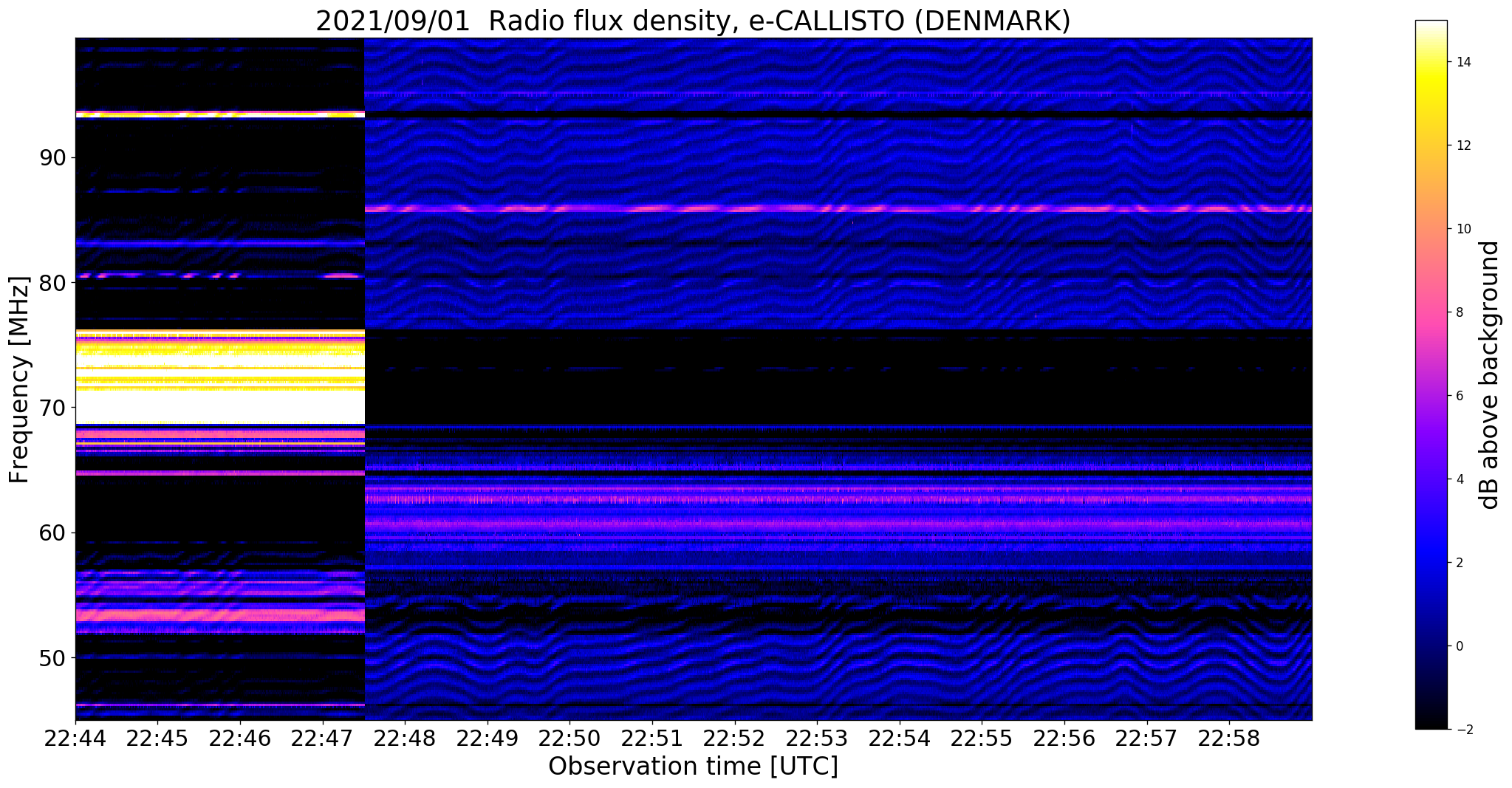1512x788 pixels.
Task: Click the 'Frequency [MHz]' axis label
Action: point(19,380)
